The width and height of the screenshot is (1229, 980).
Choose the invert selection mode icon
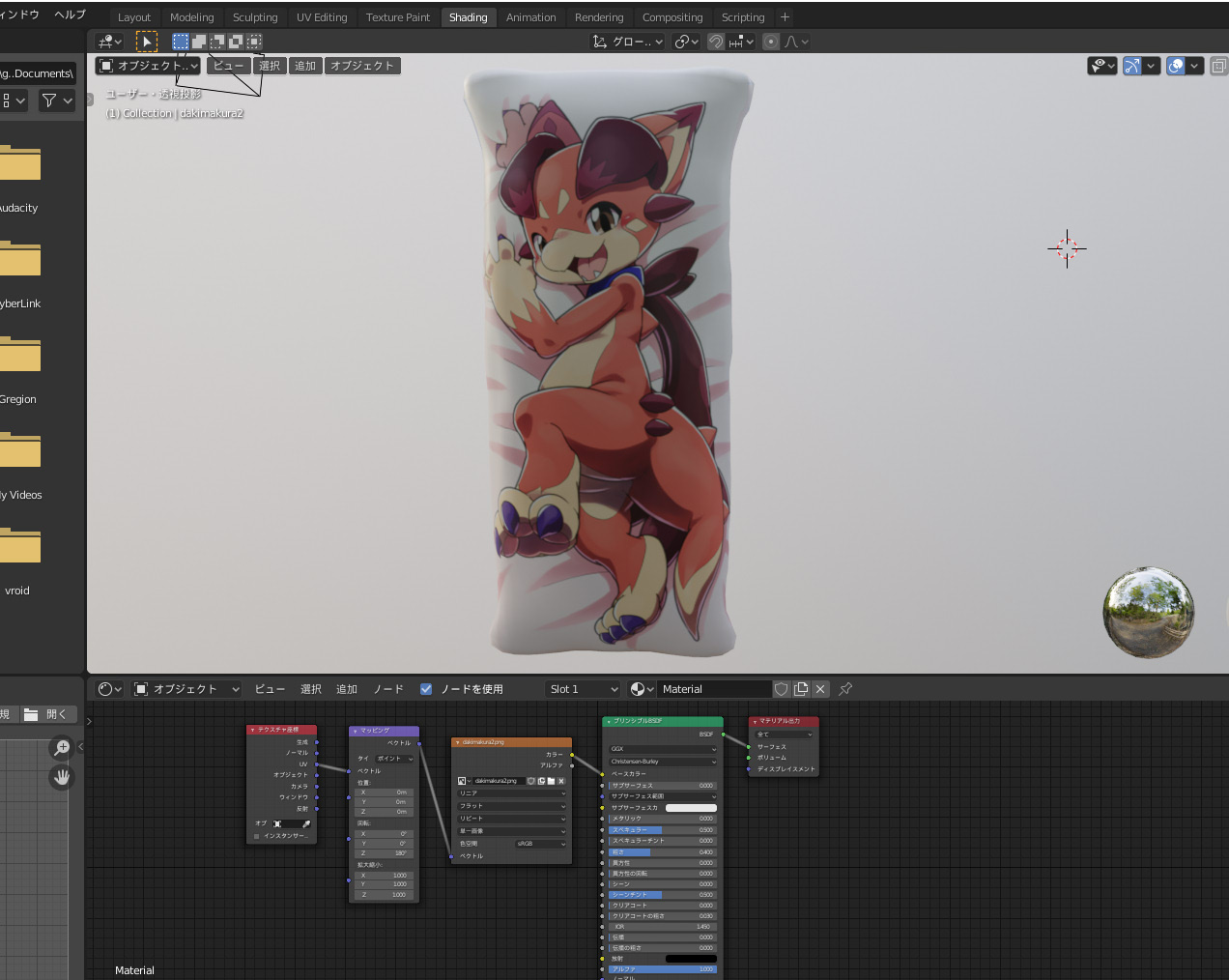point(236,42)
